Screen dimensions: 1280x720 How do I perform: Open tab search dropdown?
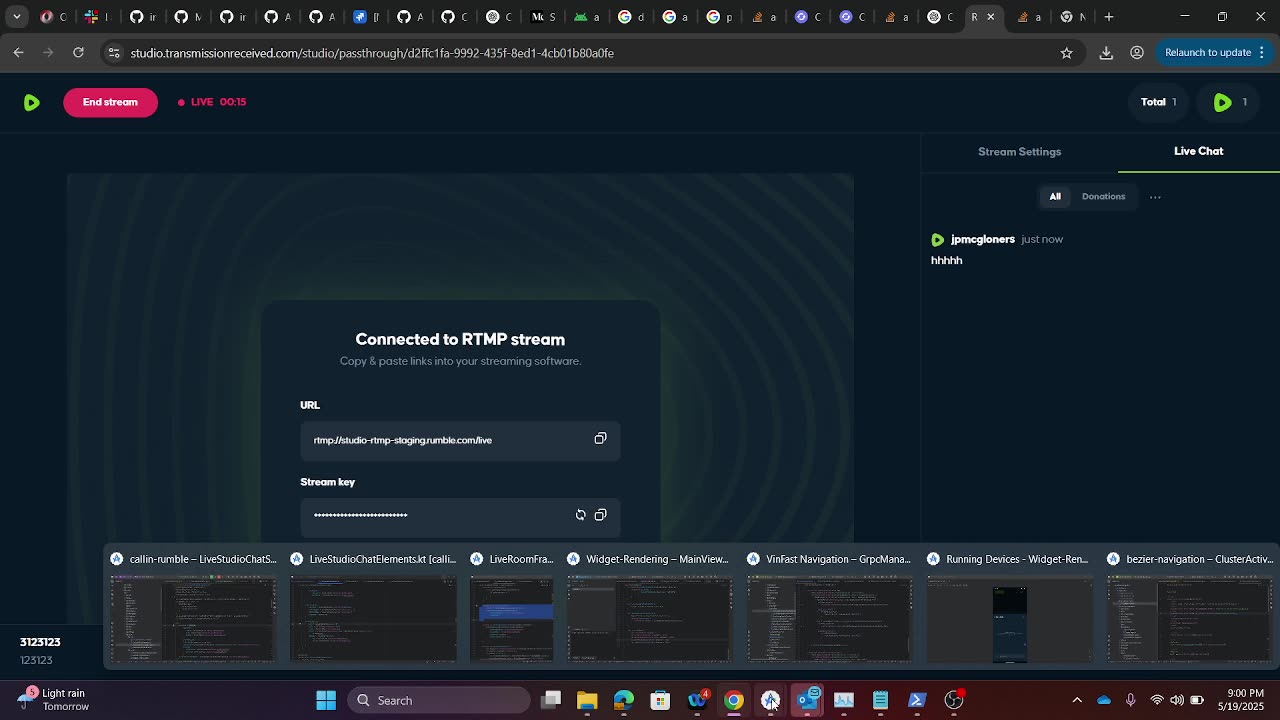tap(16, 16)
